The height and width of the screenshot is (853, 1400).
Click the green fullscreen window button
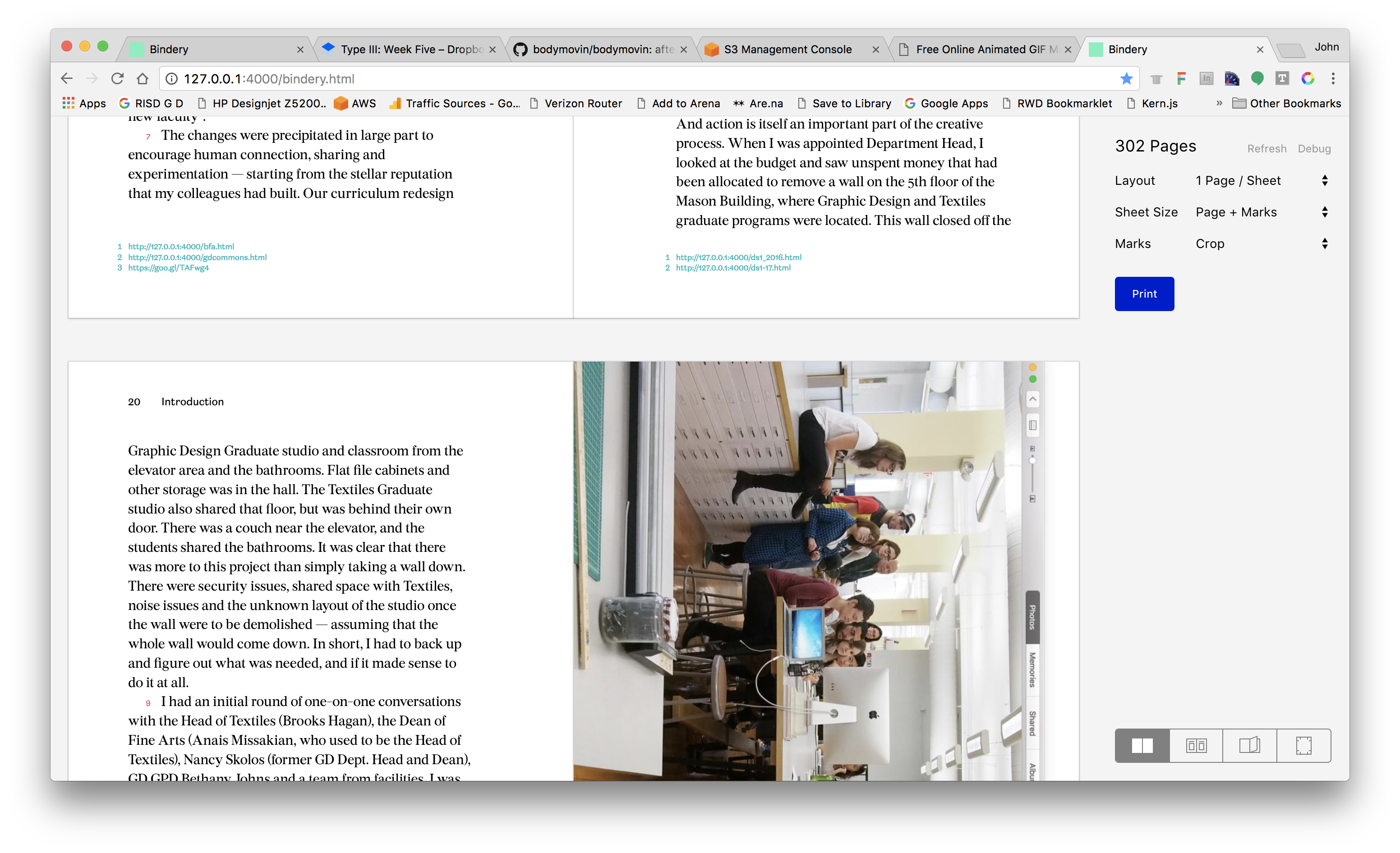pyautogui.click(x=103, y=46)
